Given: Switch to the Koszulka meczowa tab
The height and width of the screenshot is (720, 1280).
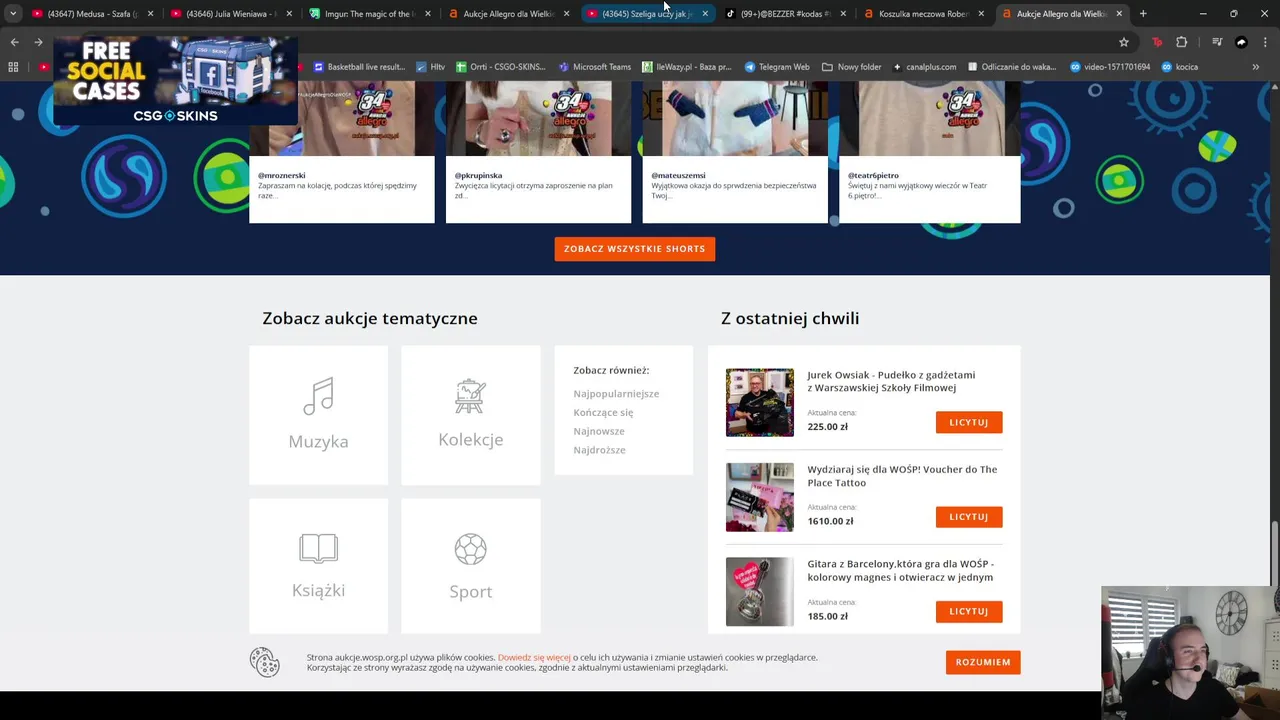Looking at the screenshot, I should (923, 14).
